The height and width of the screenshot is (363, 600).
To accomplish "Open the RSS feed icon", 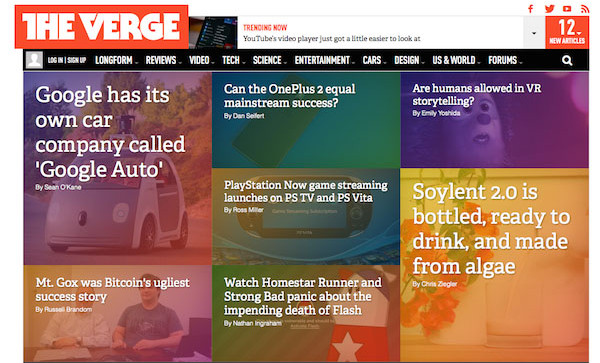I will pos(584,8).
